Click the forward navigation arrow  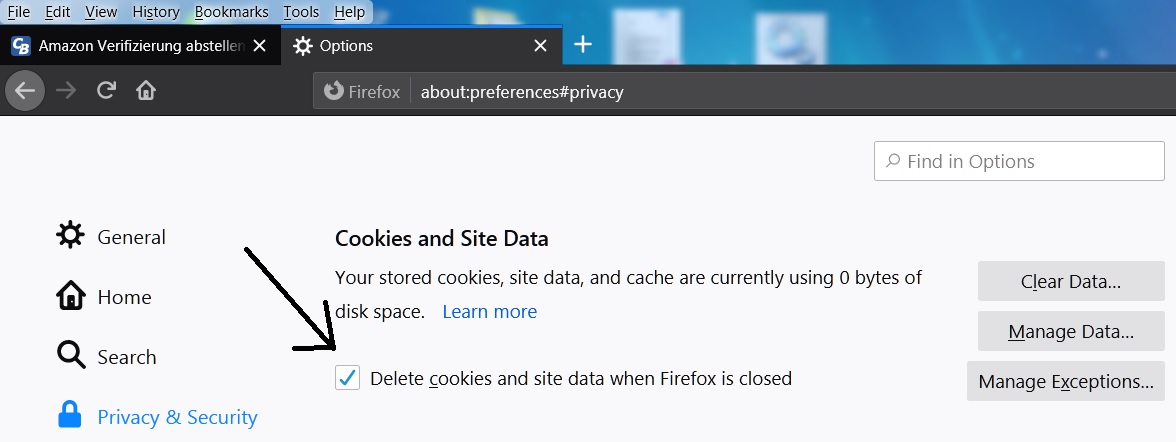pos(66,91)
